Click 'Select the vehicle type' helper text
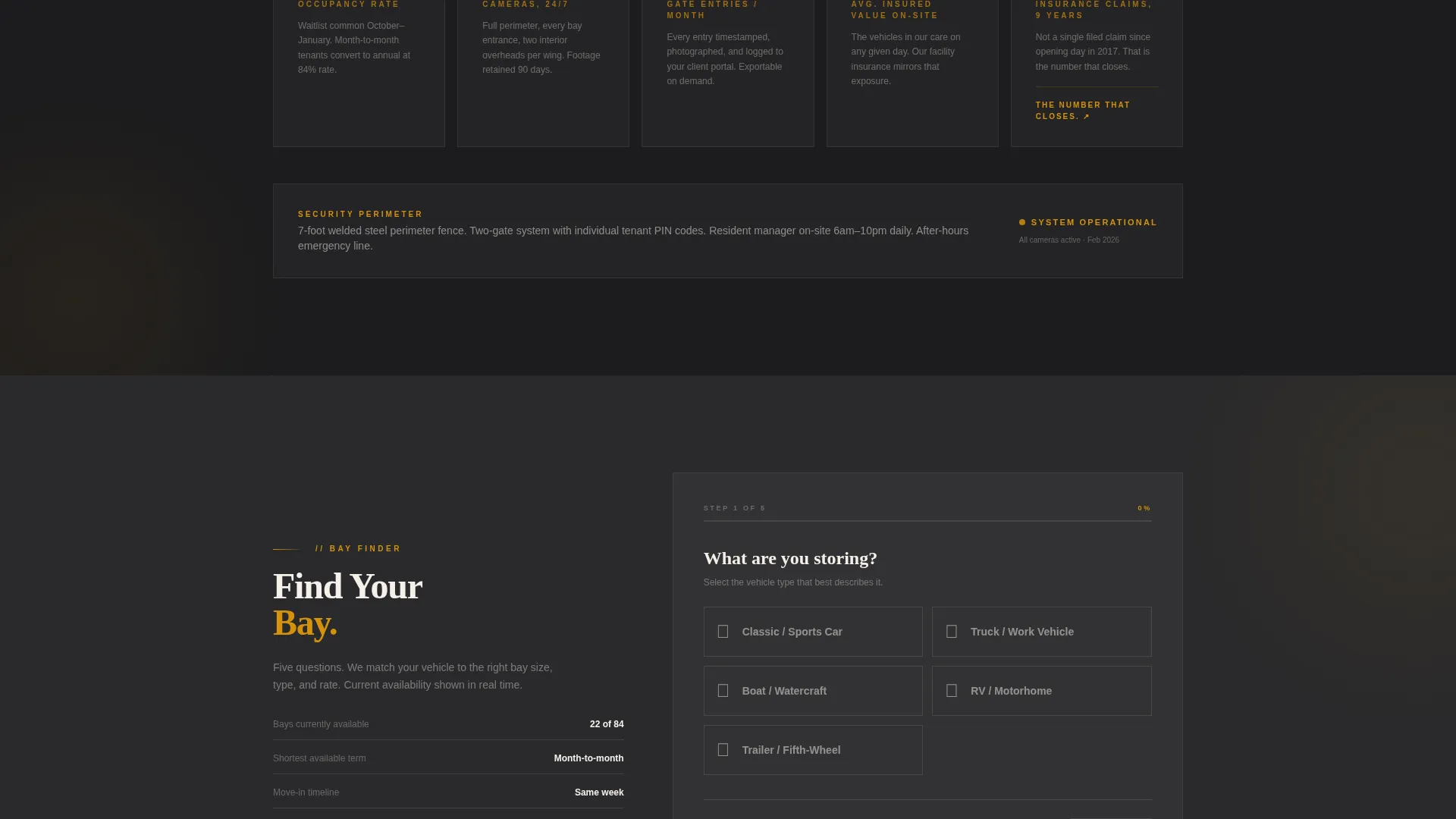 pyautogui.click(x=792, y=582)
